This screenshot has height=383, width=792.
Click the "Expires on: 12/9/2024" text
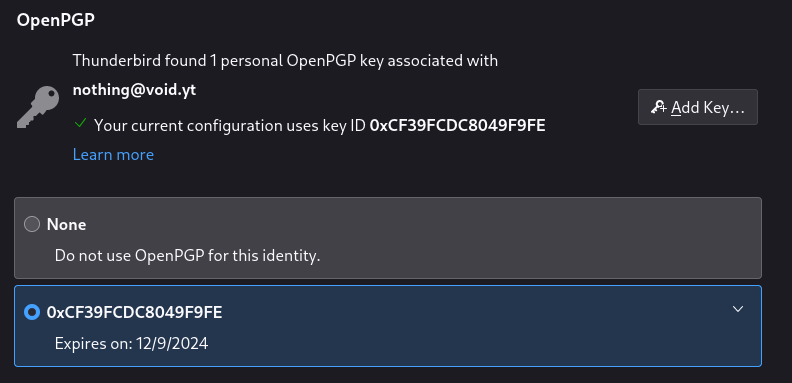tap(131, 344)
